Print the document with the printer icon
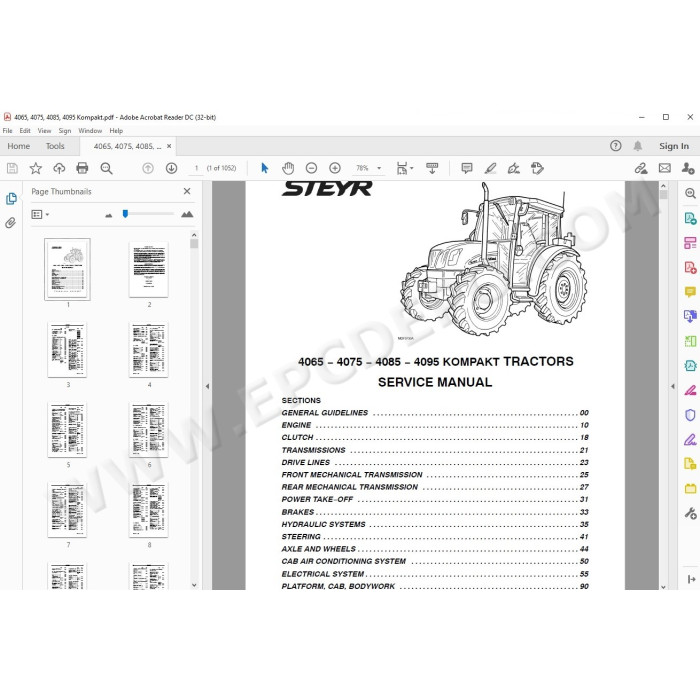This screenshot has height=700, width=700. point(82,168)
